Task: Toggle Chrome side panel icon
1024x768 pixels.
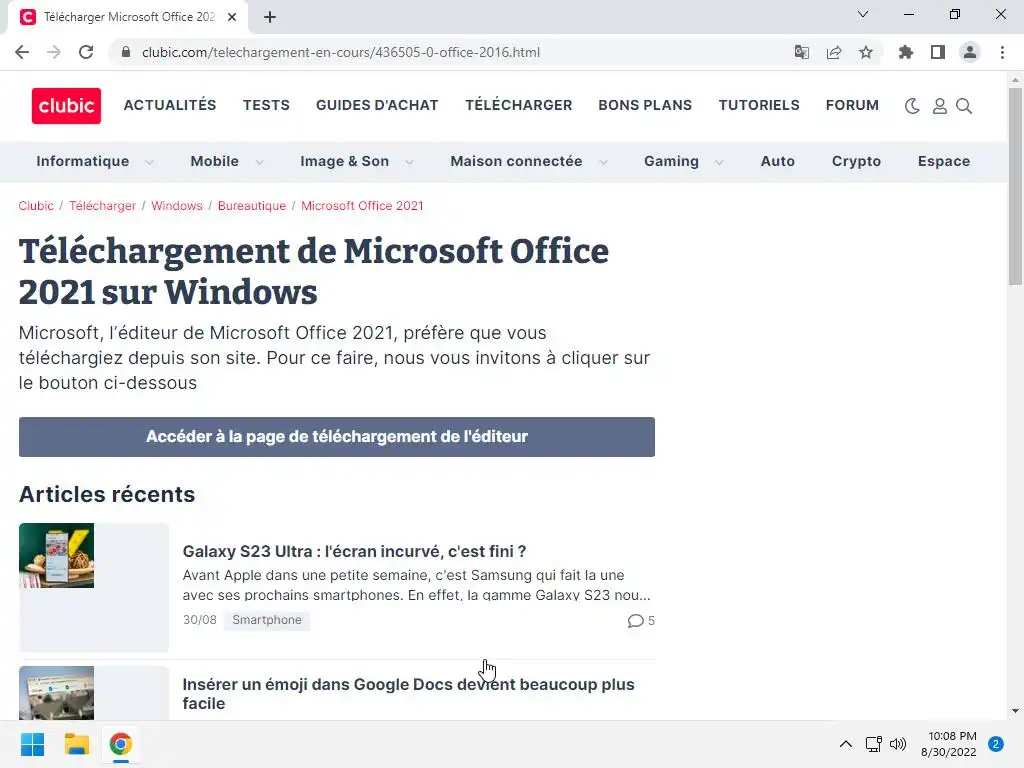Action: click(x=938, y=52)
